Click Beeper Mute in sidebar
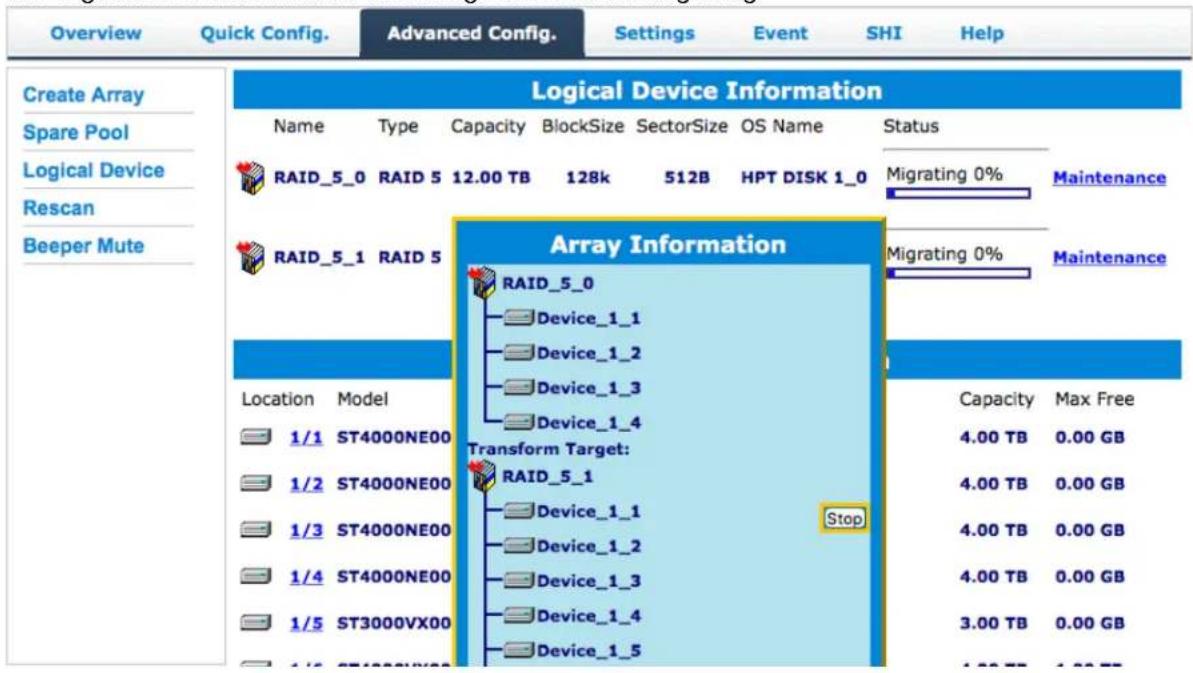This screenshot has height=673, width=1193. click(83, 246)
